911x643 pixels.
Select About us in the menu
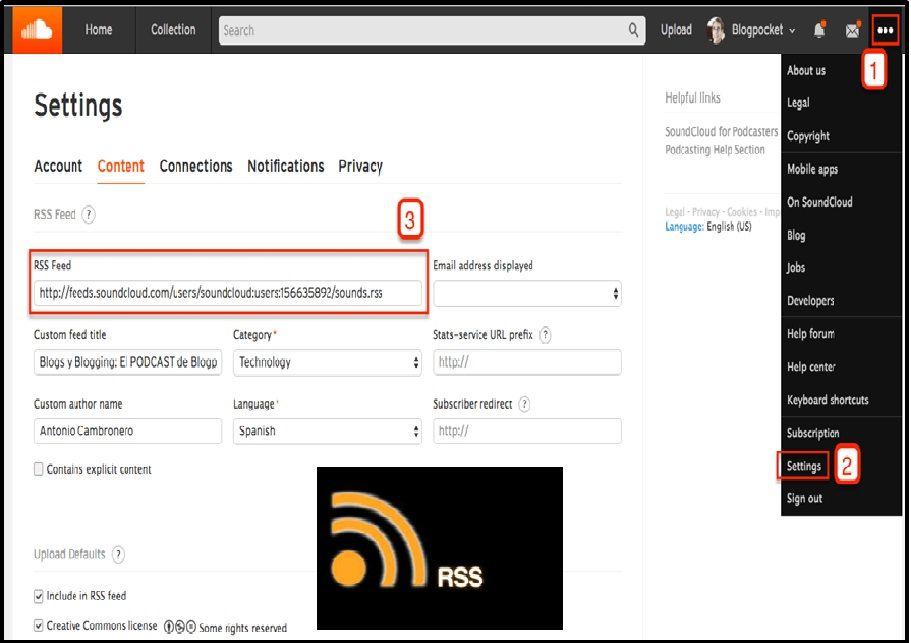coord(806,70)
